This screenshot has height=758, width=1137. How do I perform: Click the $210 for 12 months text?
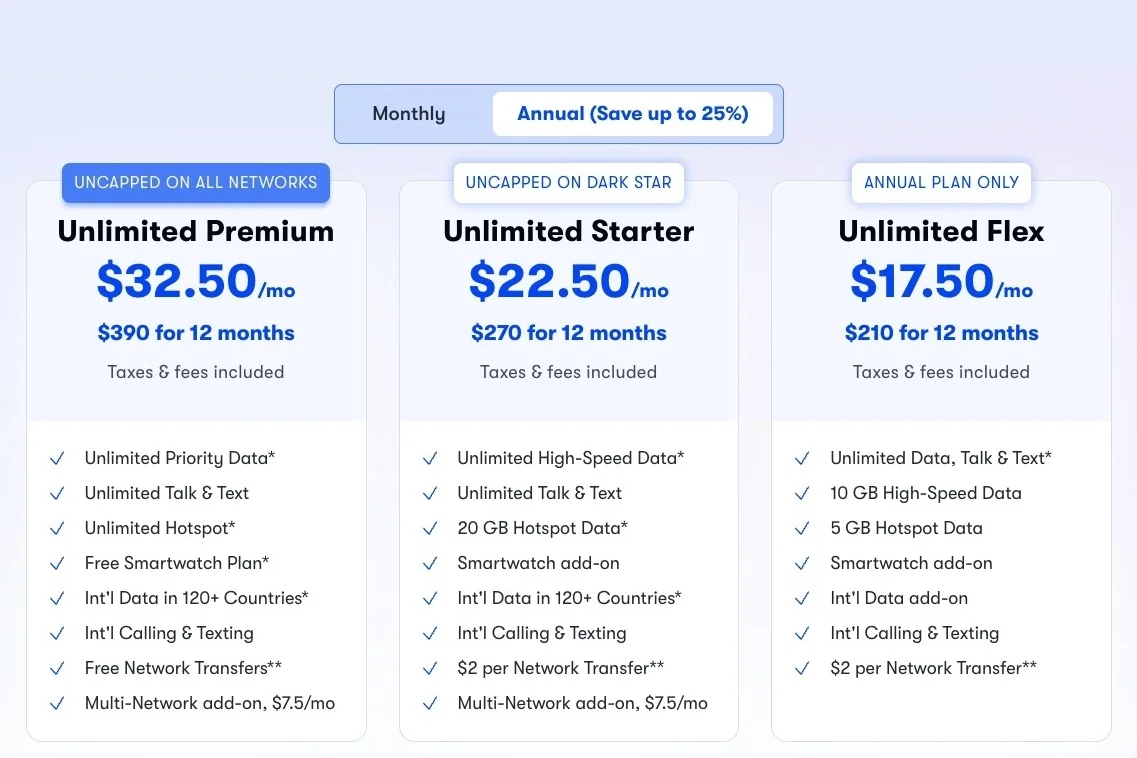point(941,333)
